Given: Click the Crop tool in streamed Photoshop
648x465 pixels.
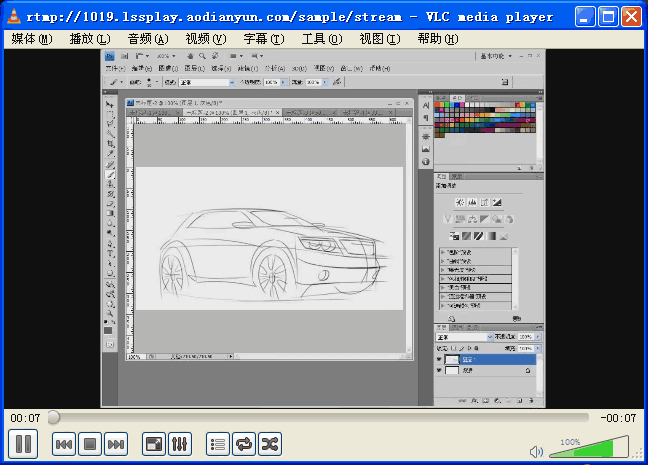Looking at the screenshot, I should (x=110, y=144).
